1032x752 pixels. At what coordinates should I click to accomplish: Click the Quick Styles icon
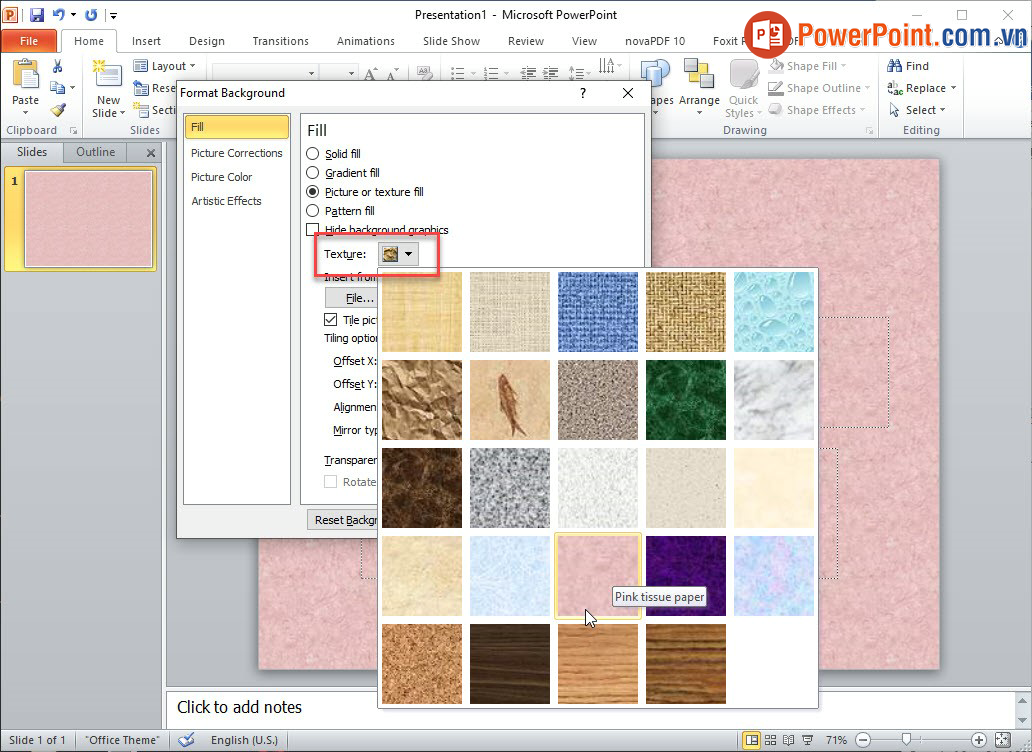(x=743, y=76)
